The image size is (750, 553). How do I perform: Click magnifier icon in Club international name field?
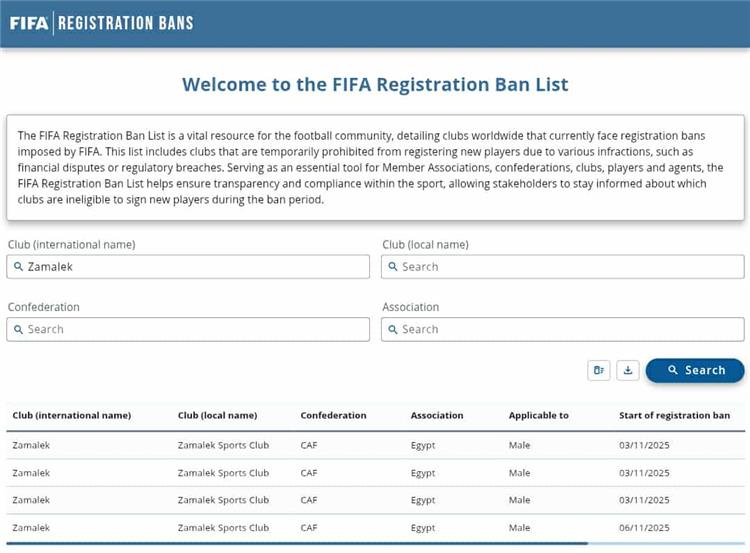point(18,267)
